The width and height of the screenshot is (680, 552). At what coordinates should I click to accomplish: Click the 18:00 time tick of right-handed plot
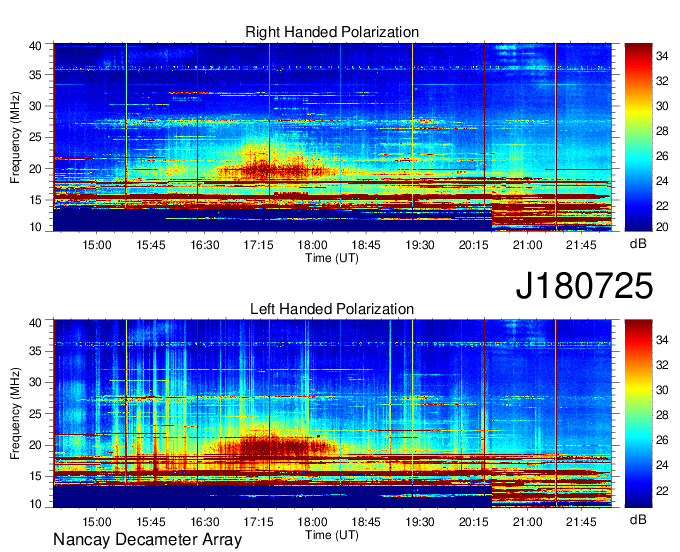point(312,245)
